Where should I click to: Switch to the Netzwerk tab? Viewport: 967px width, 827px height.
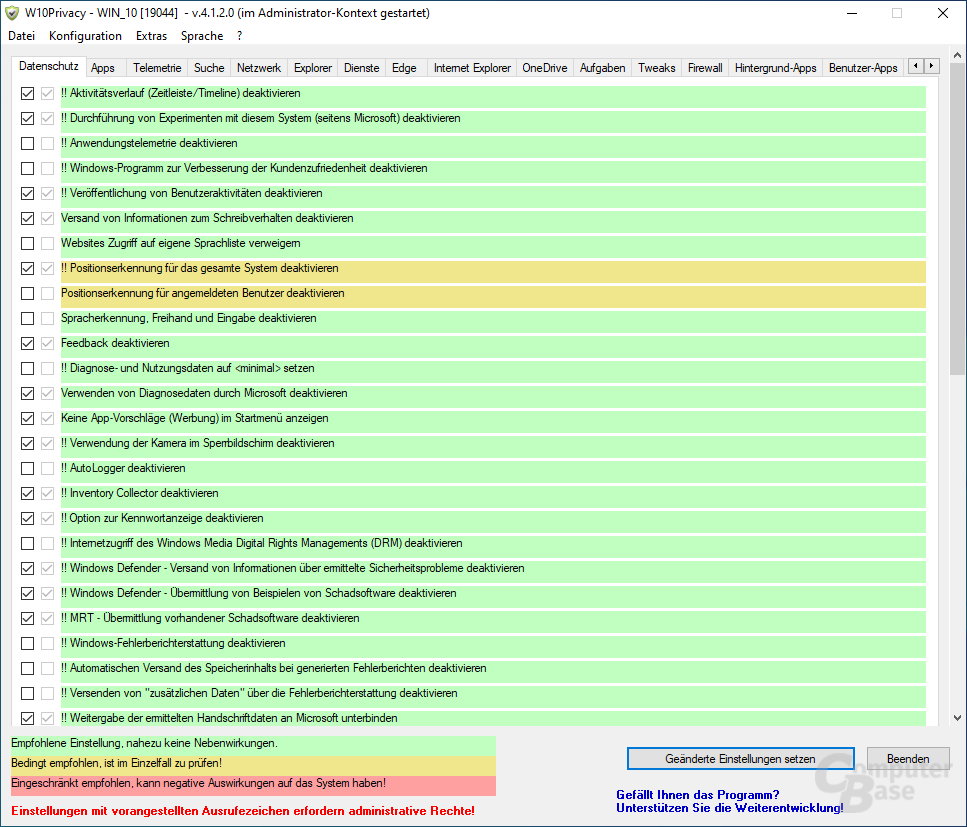click(259, 68)
